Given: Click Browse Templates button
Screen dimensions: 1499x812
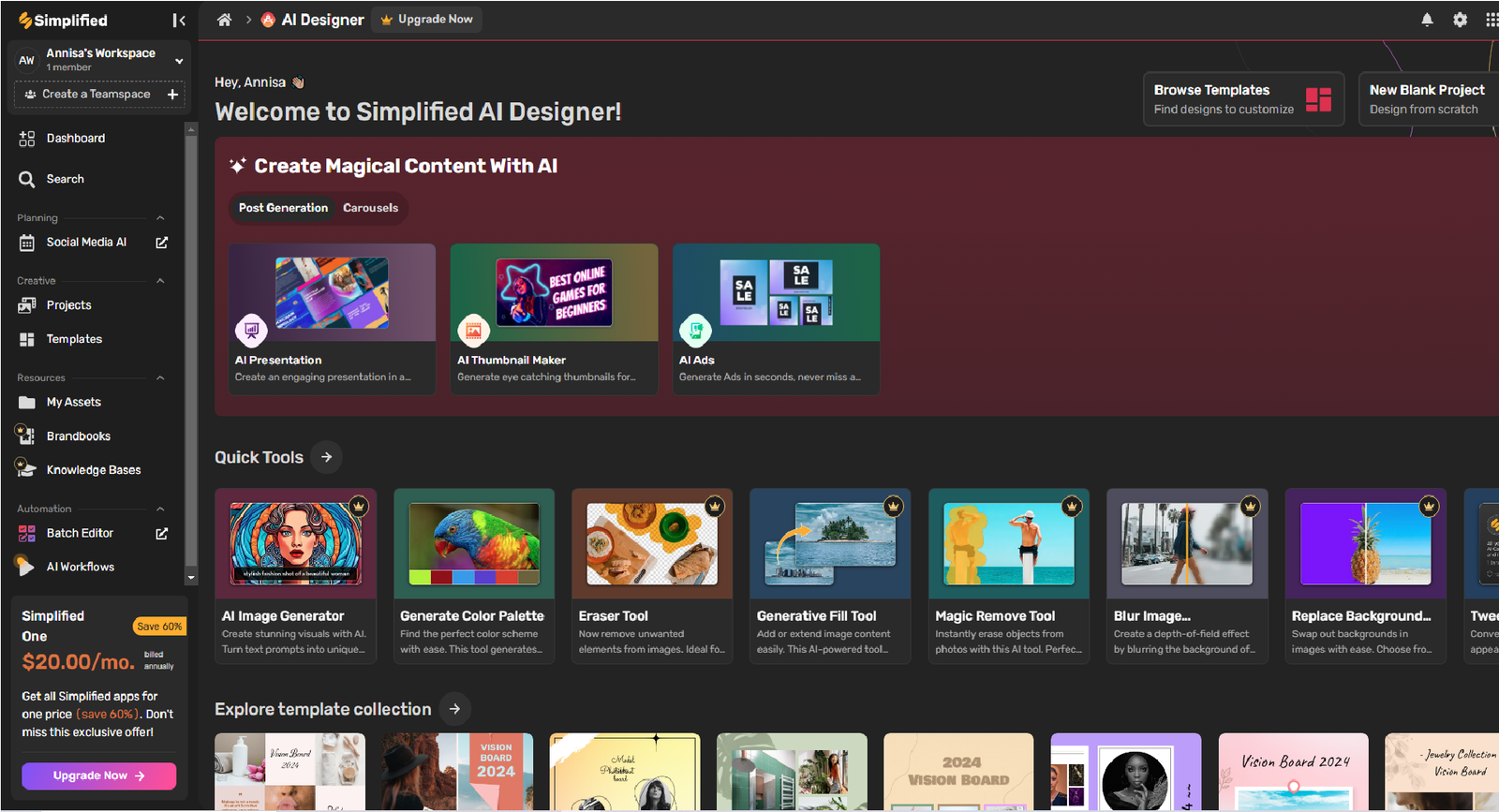Looking at the screenshot, I should (x=1243, y=99).
